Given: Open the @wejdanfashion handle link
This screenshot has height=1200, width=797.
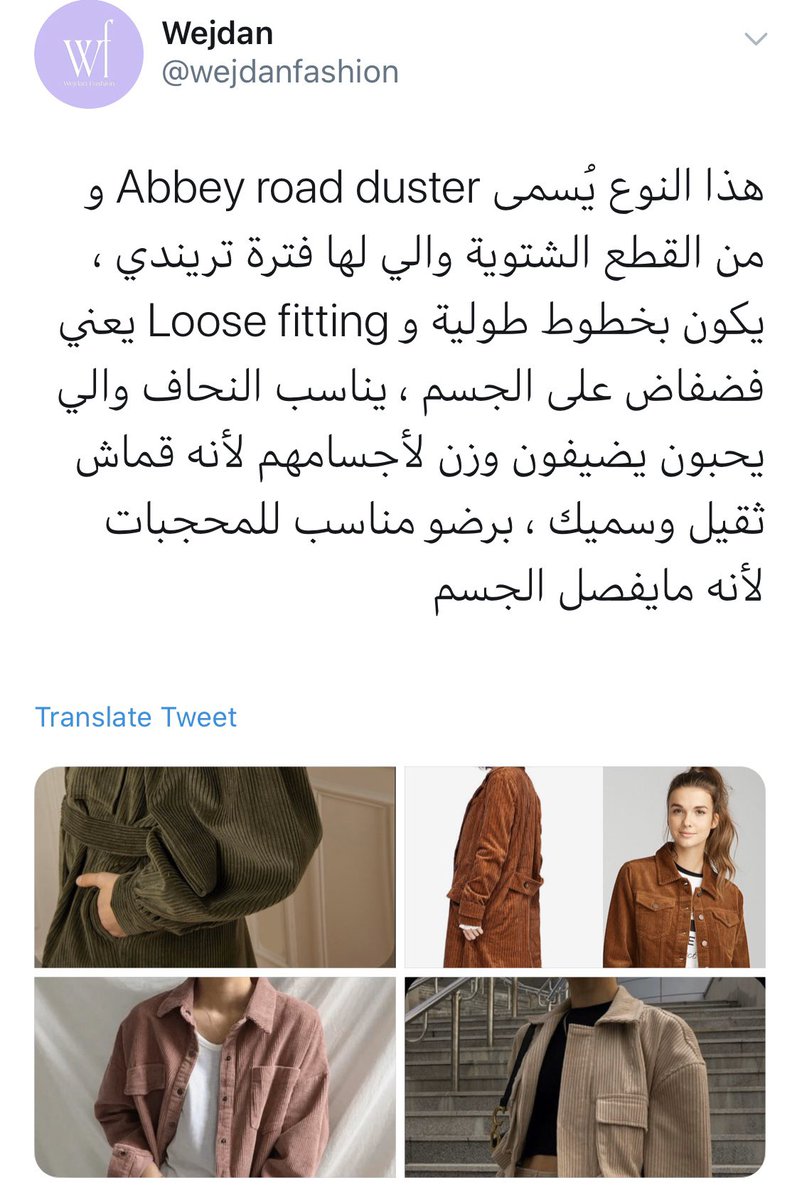Looking at the screenshot, I should (279, 72).
